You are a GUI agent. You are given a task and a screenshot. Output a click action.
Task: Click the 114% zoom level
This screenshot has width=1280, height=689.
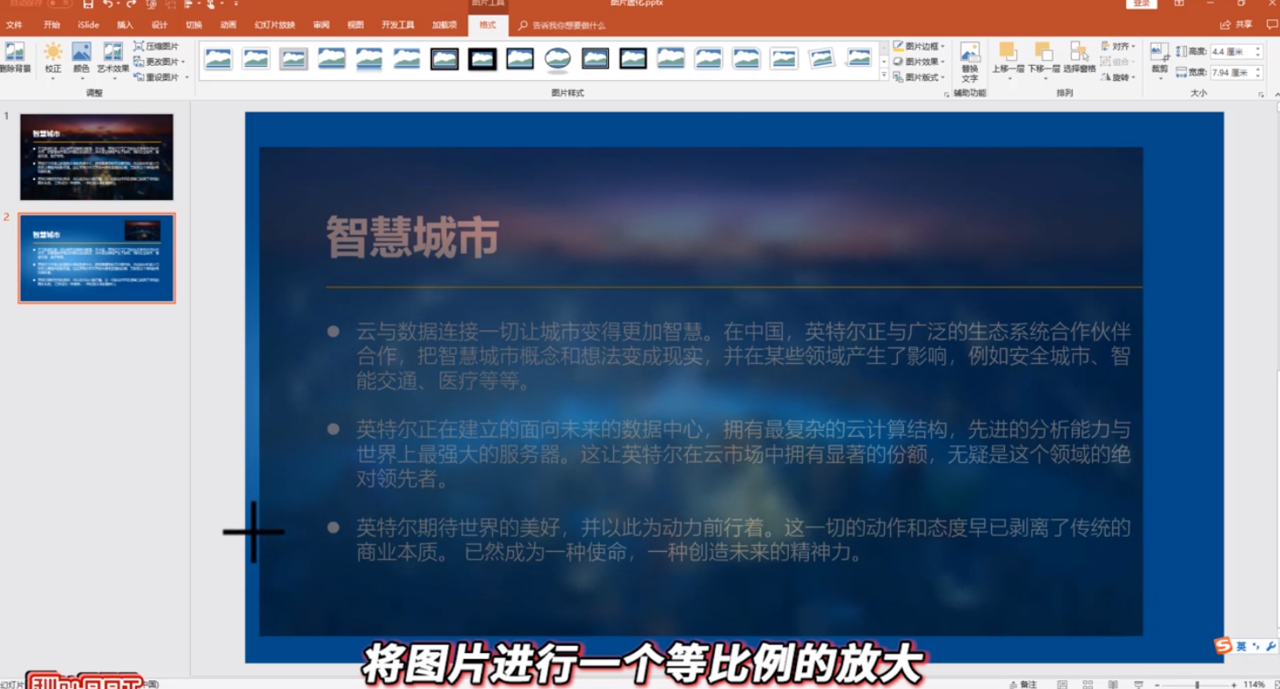pos(1254,685)
